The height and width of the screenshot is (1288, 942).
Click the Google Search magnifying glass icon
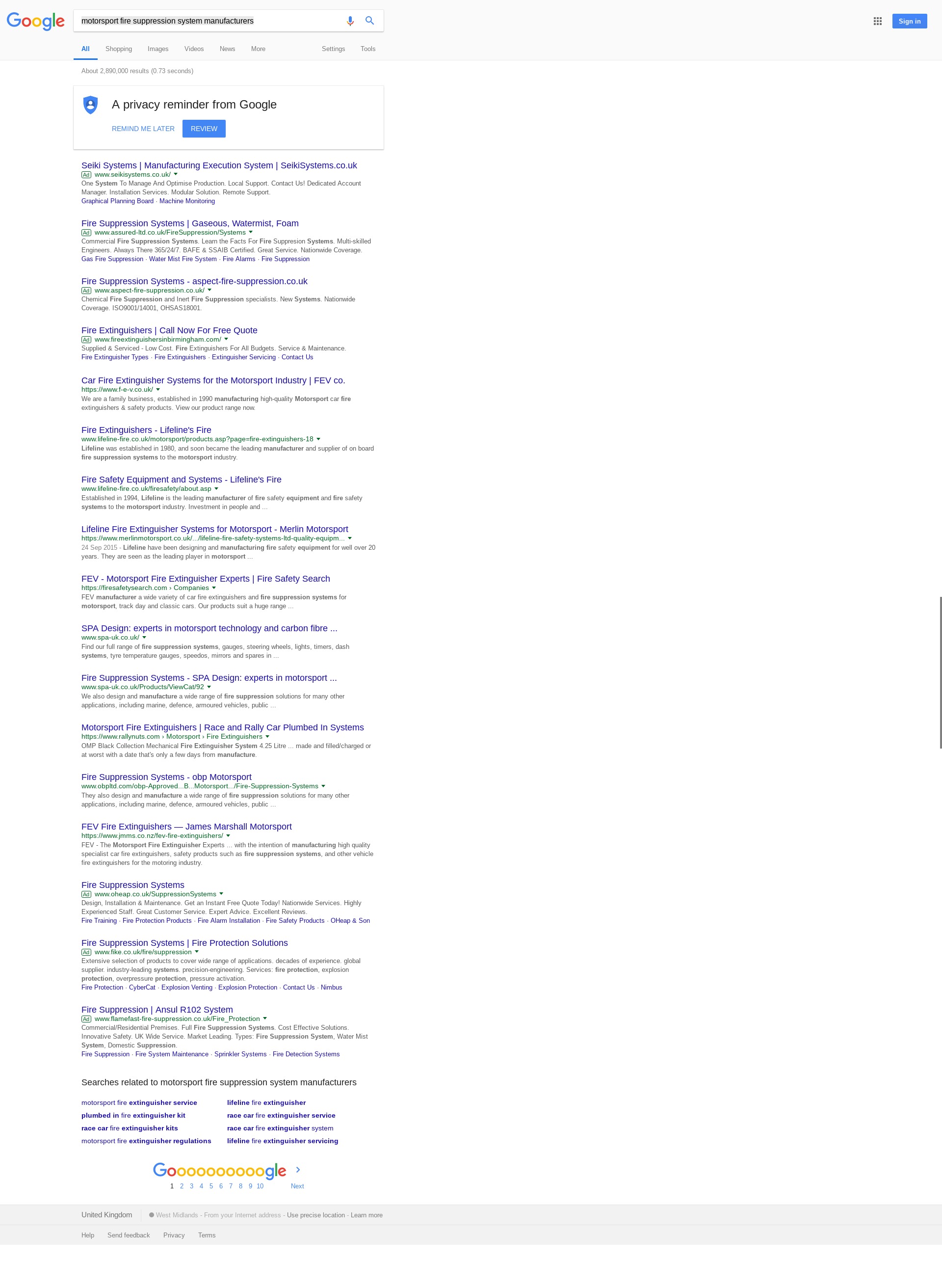coord(370,20)
